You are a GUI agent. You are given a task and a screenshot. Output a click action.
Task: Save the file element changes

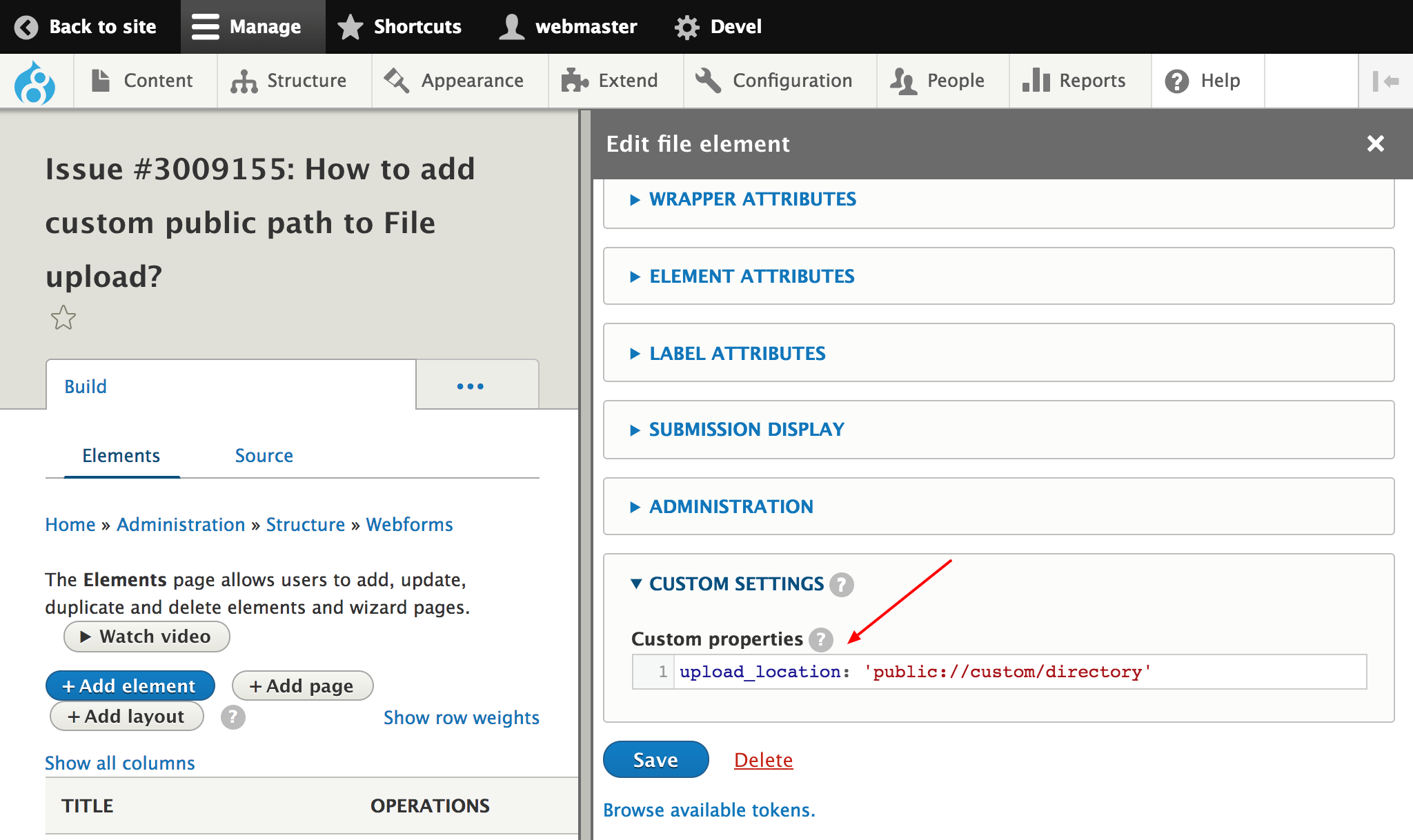coord(654,759)
